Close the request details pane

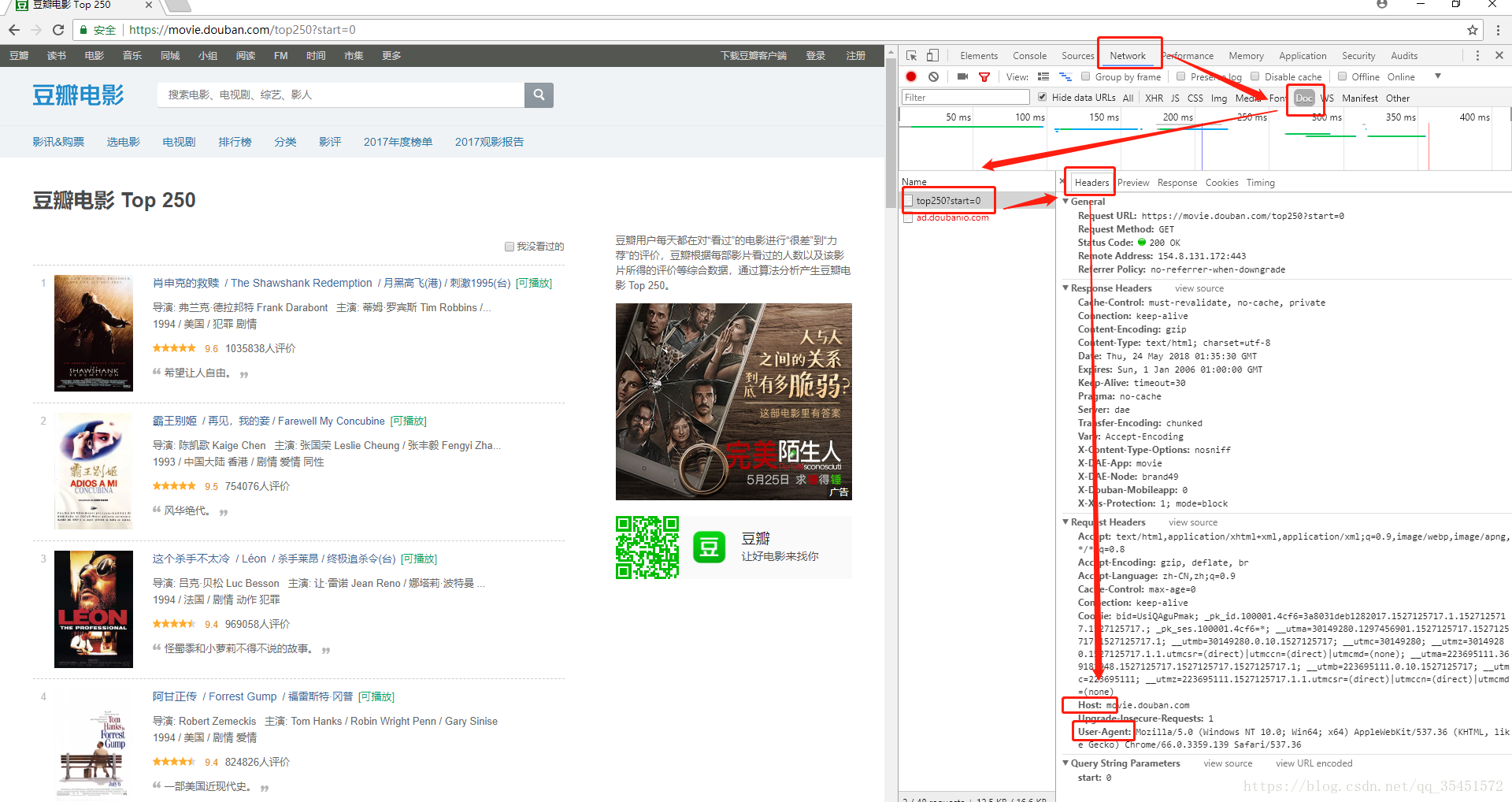[x=1062, y=182]
